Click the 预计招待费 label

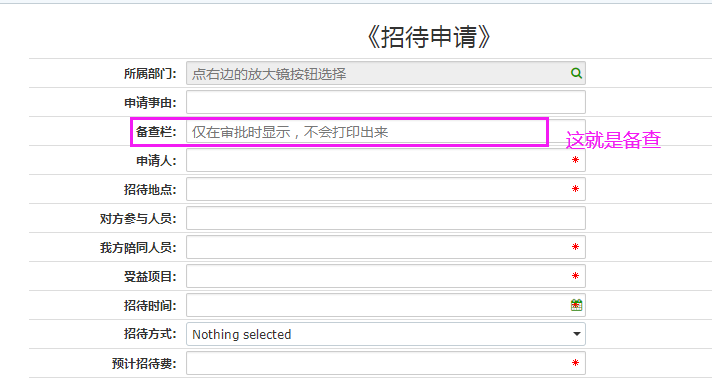[144, 363]
